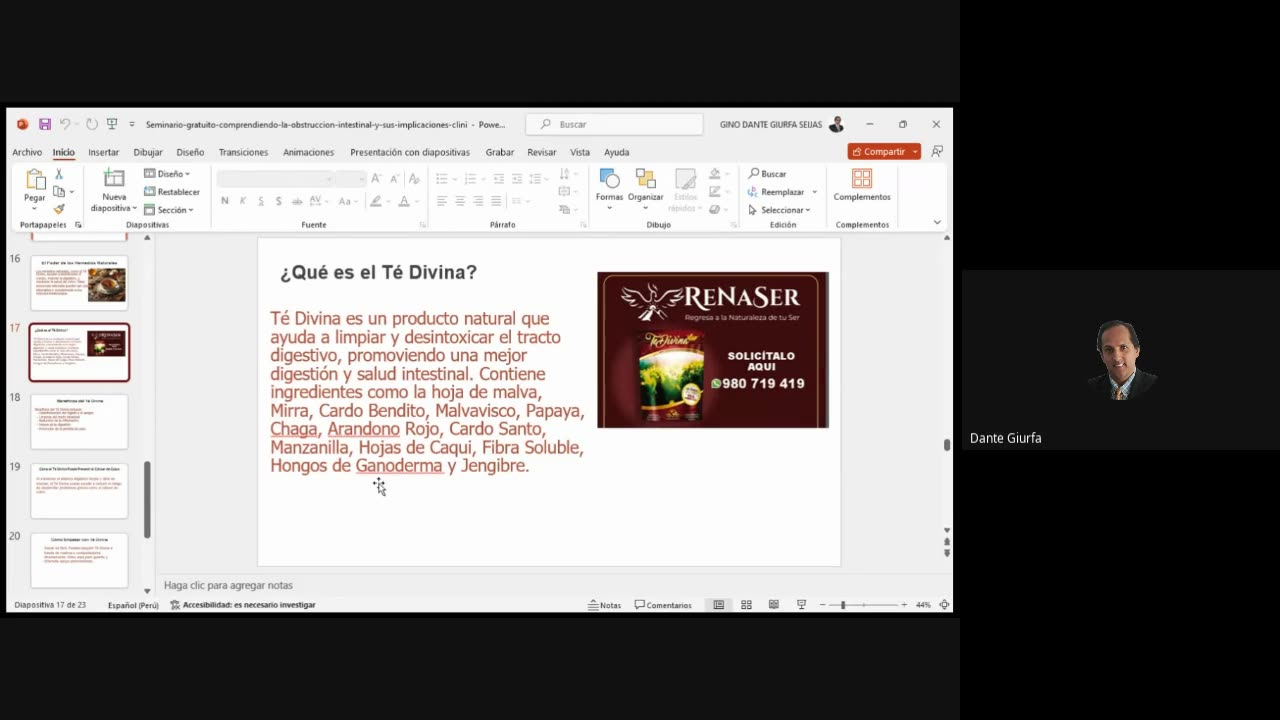This screenshot has width=1280, height=720.
Task: Click the font color A swatch
Action: pos(404,201)
